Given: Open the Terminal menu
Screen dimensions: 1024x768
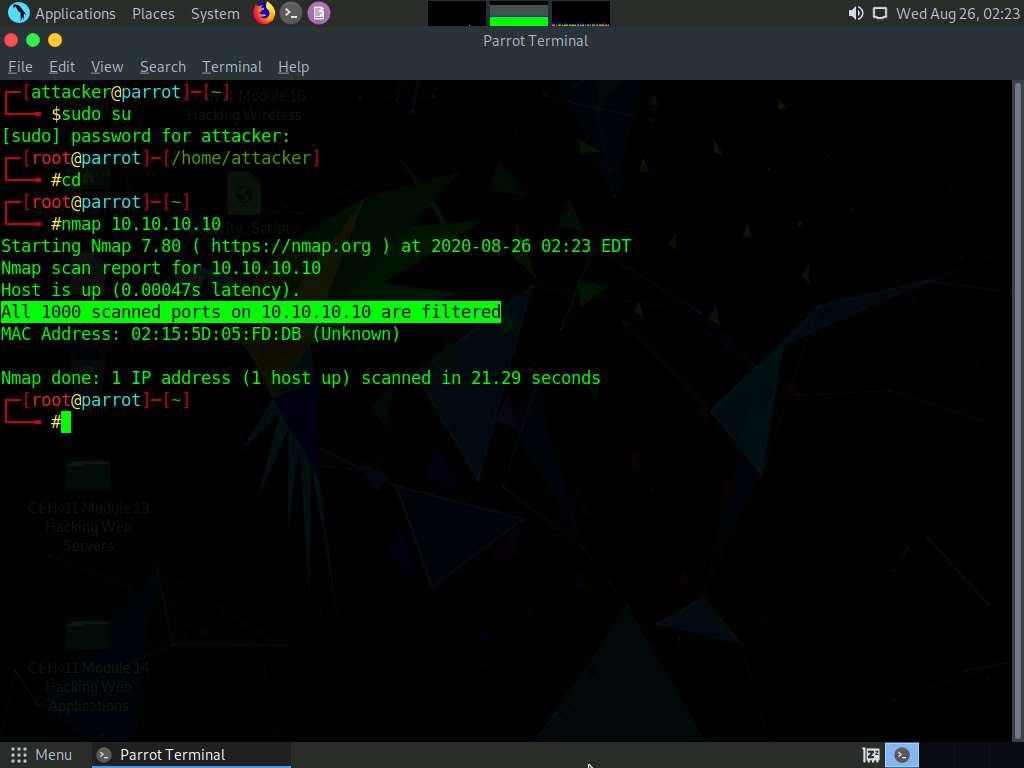Looking at the screenshot, I should (232, 67).
